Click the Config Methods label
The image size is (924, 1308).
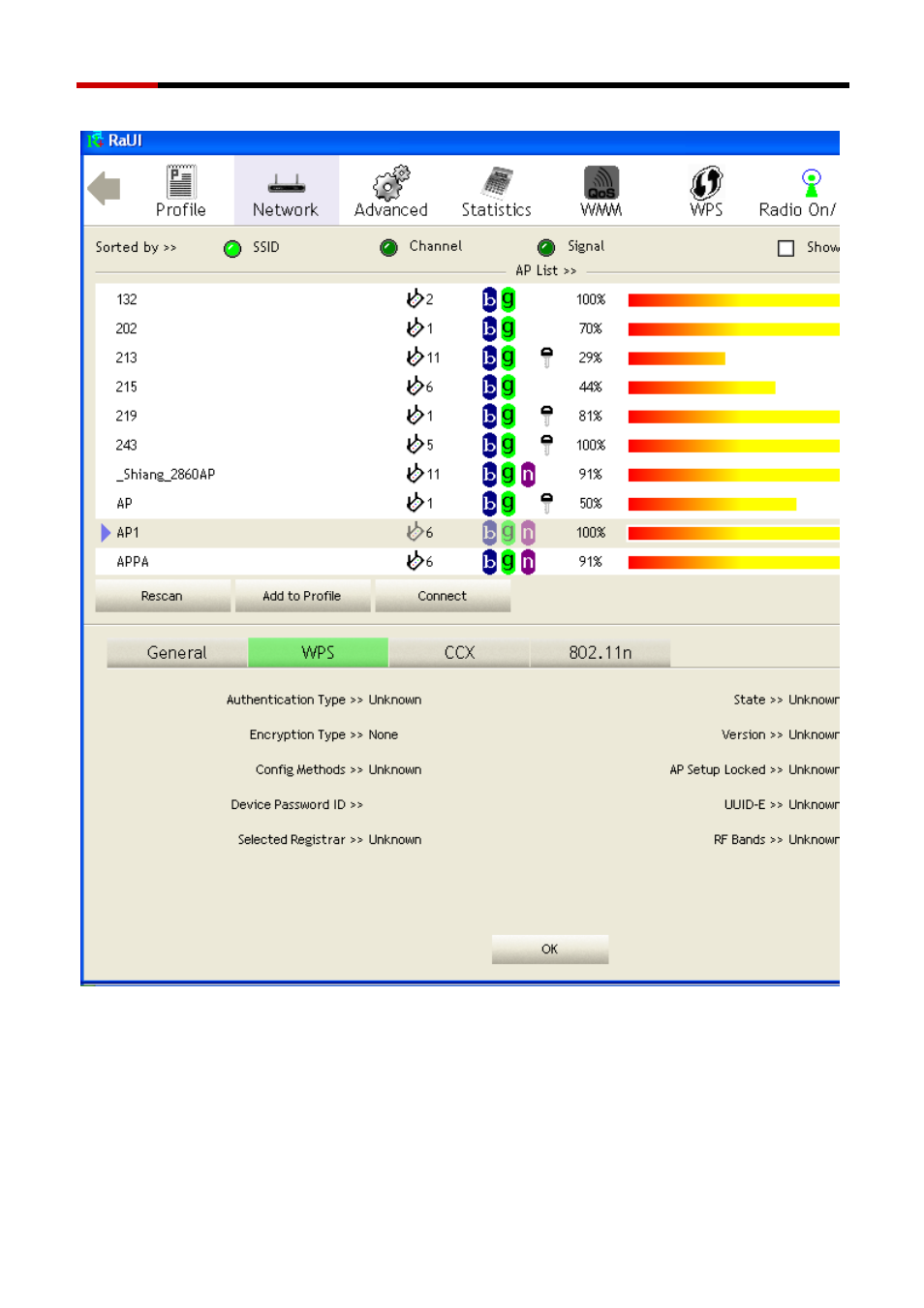coord(300,769)
